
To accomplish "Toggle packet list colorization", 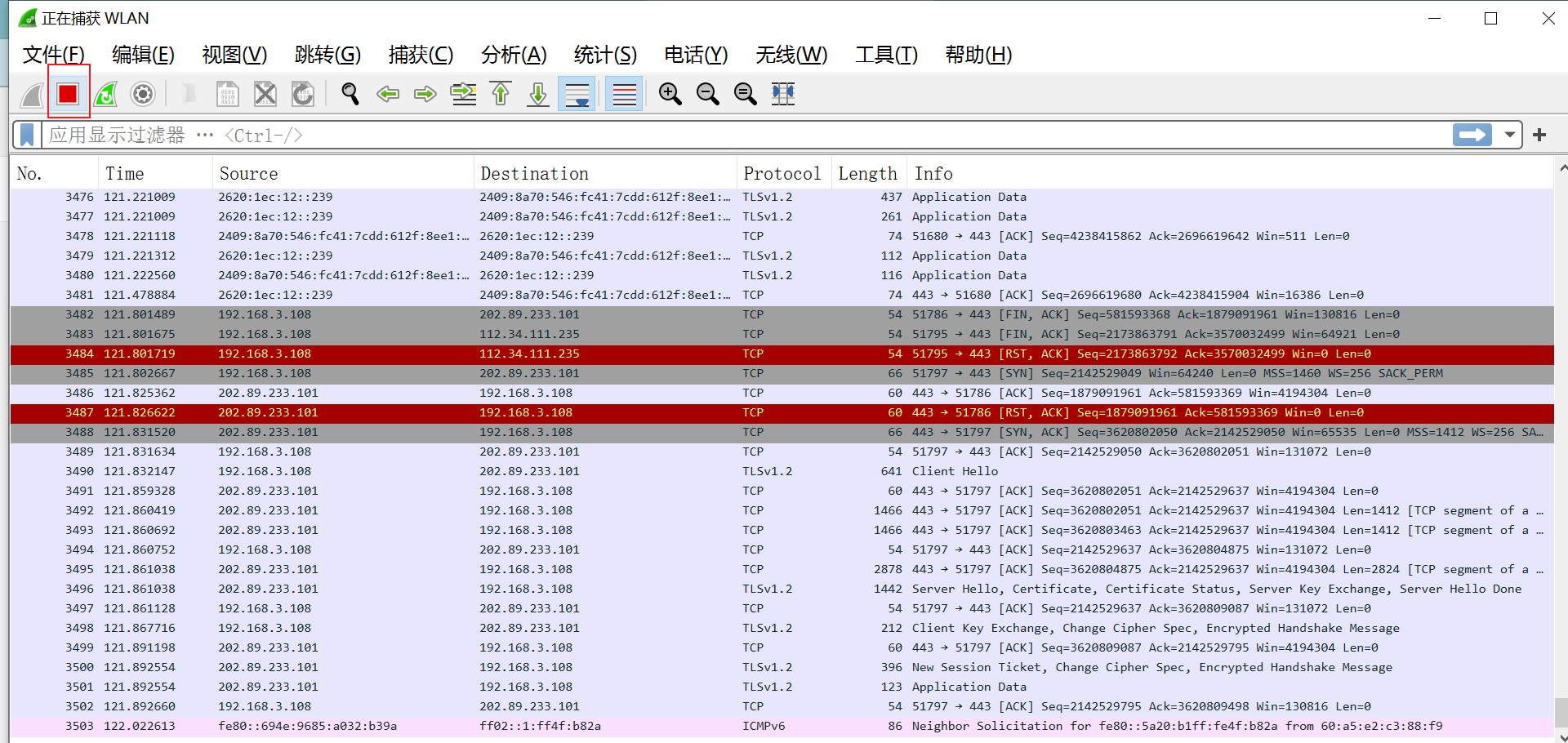I will coord(625,94).
